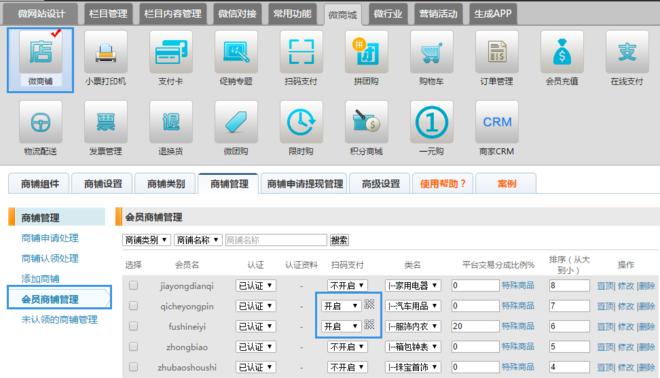
Task: Click the 搜索 search button
Action: pos(339,240)
